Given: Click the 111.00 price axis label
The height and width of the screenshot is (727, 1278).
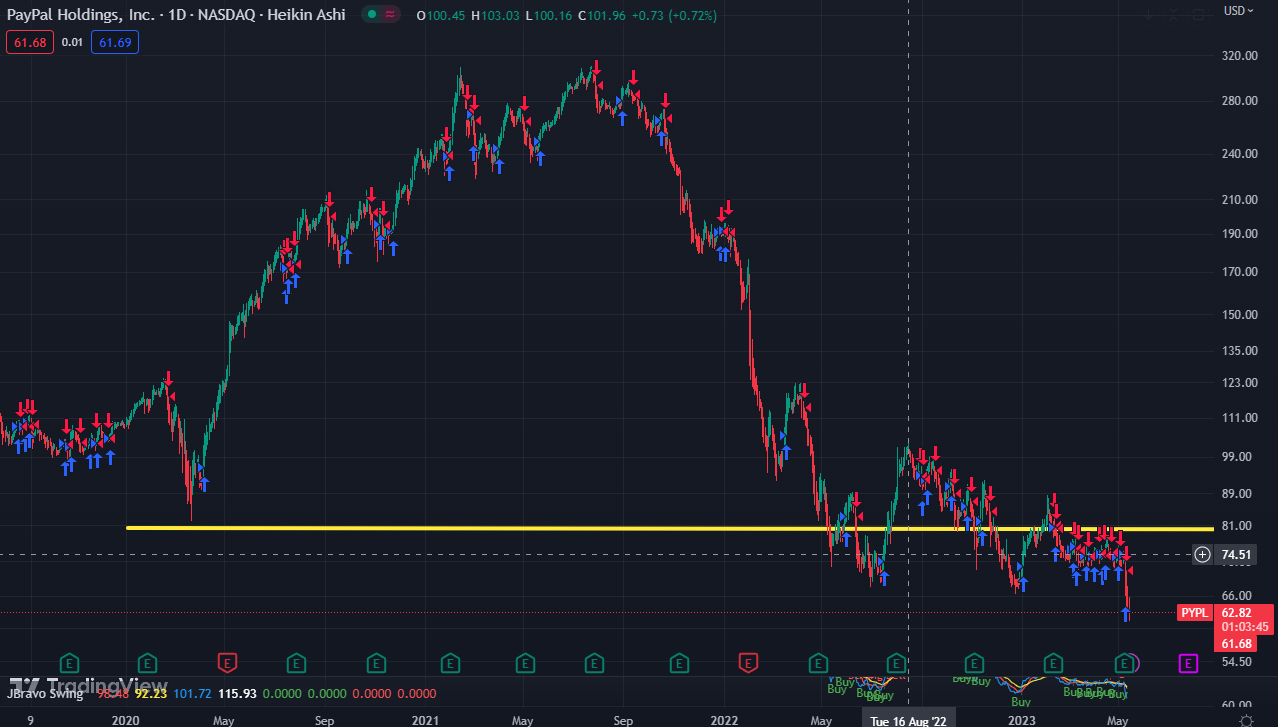Looking at the screenshot, I should [1238, 418].
